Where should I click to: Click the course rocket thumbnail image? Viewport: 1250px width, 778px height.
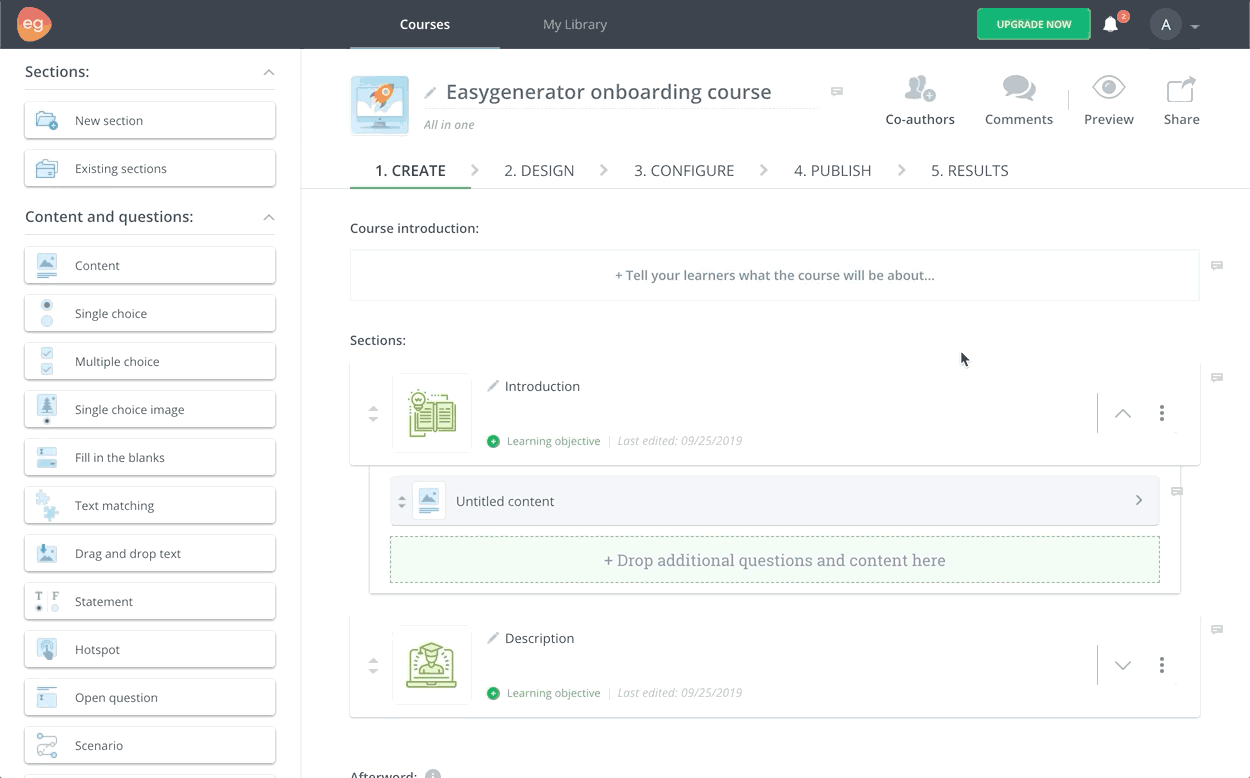click(x=380, y=105)
